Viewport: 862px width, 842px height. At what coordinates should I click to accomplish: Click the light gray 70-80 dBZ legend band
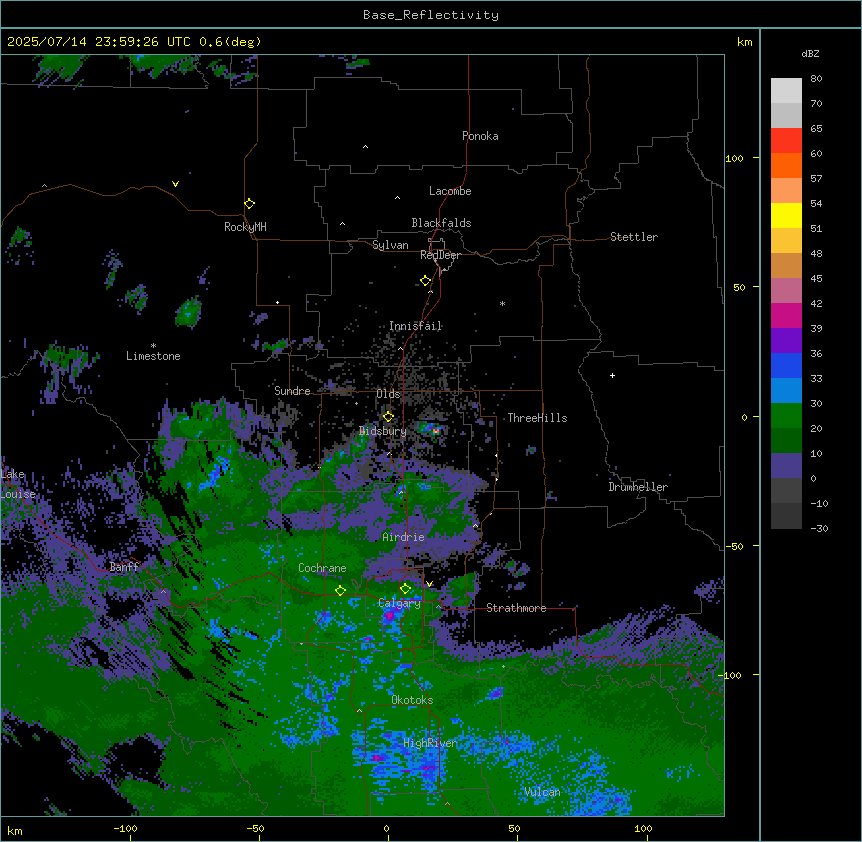pos(786,91)
